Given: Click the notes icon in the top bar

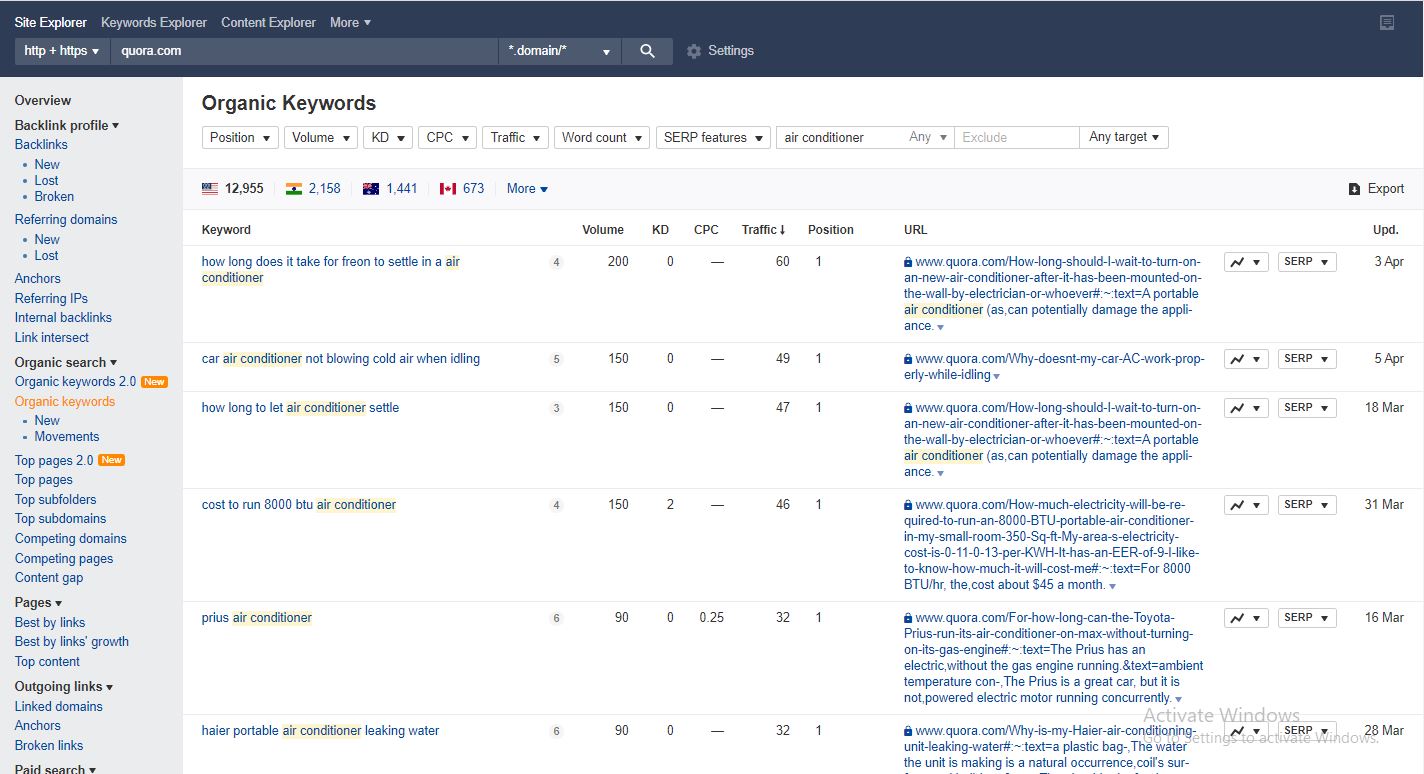Looking at the screenshot, I should click(x=1387, y=22).
